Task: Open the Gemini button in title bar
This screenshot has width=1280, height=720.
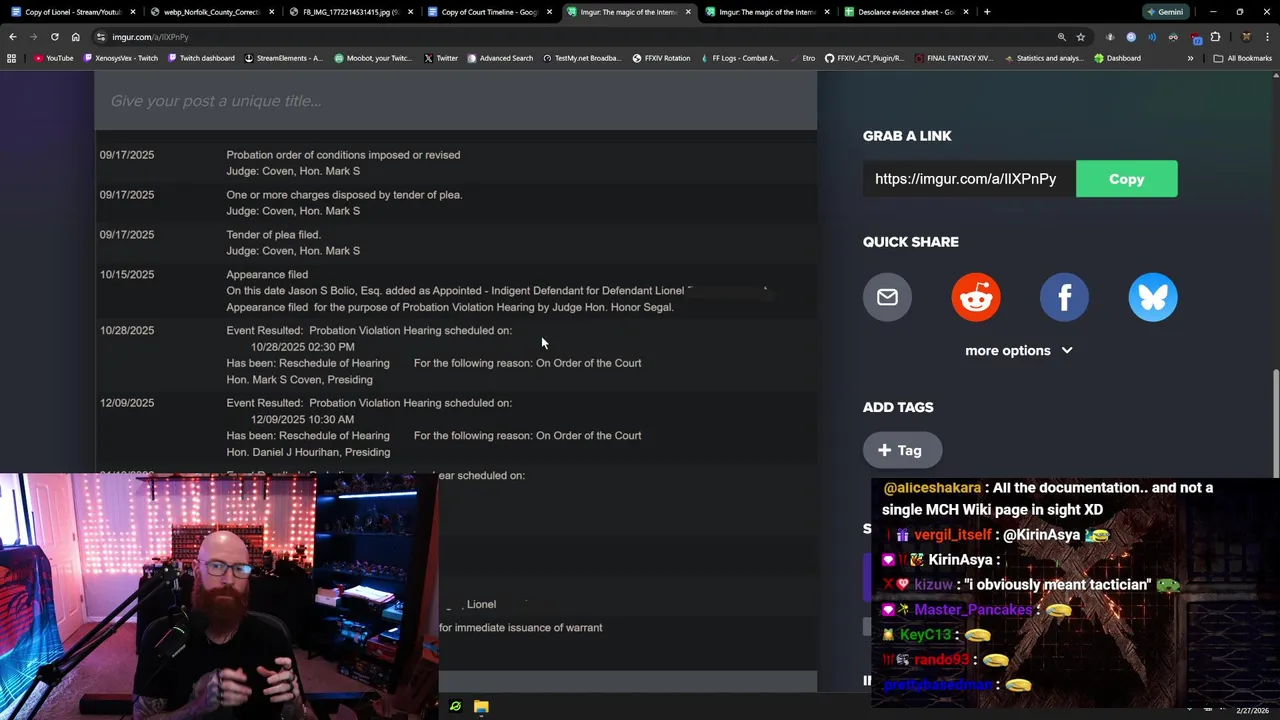Action: pos(1165,12)
